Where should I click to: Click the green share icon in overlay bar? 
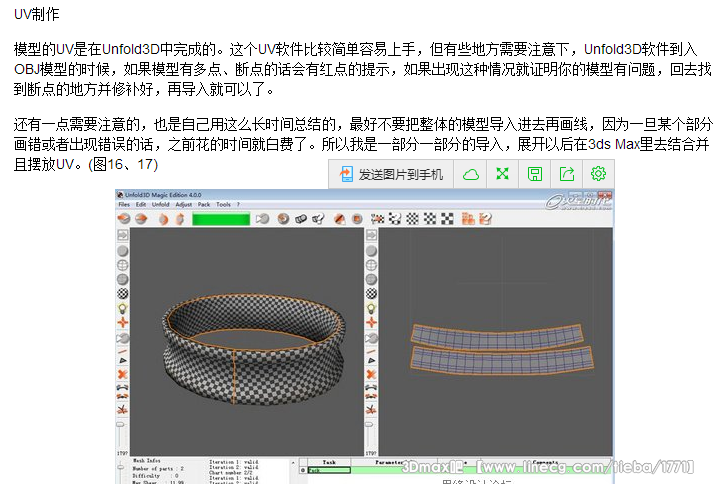pos(567,174)
